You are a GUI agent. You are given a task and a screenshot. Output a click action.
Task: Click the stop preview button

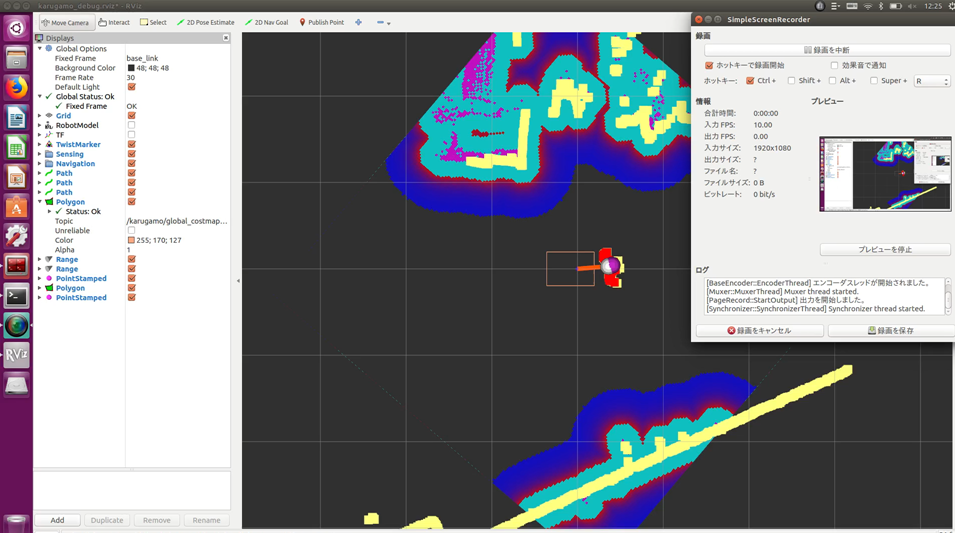[x=885, y=250]
